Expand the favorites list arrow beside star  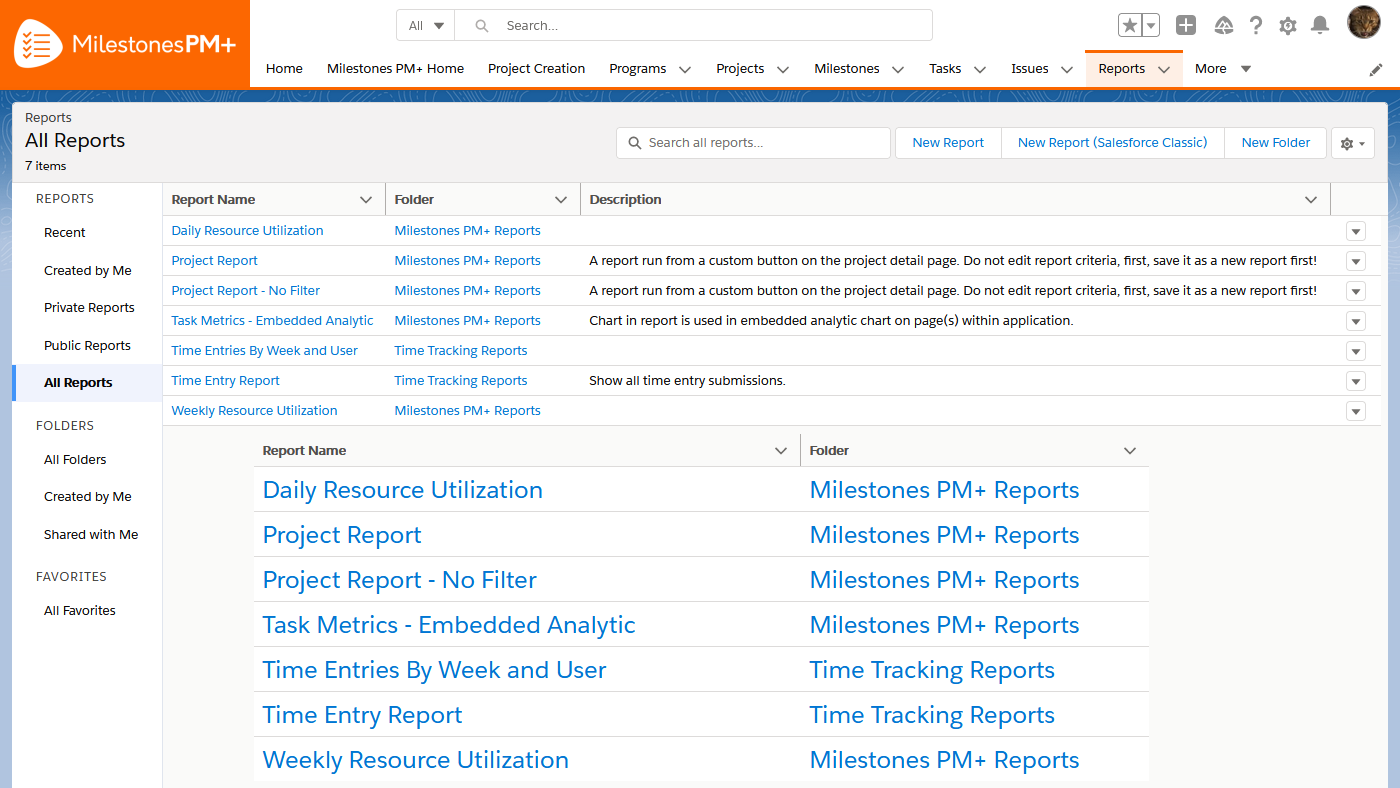coord(1151,25)
